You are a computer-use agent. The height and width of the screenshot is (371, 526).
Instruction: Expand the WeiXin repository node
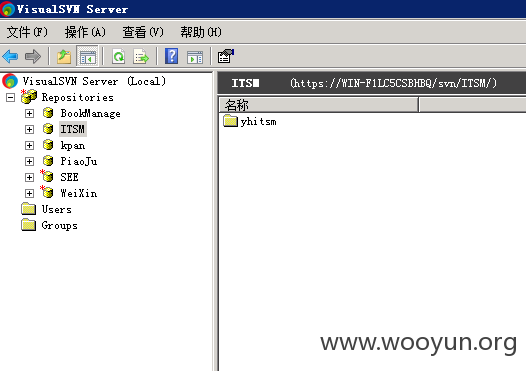29,193
